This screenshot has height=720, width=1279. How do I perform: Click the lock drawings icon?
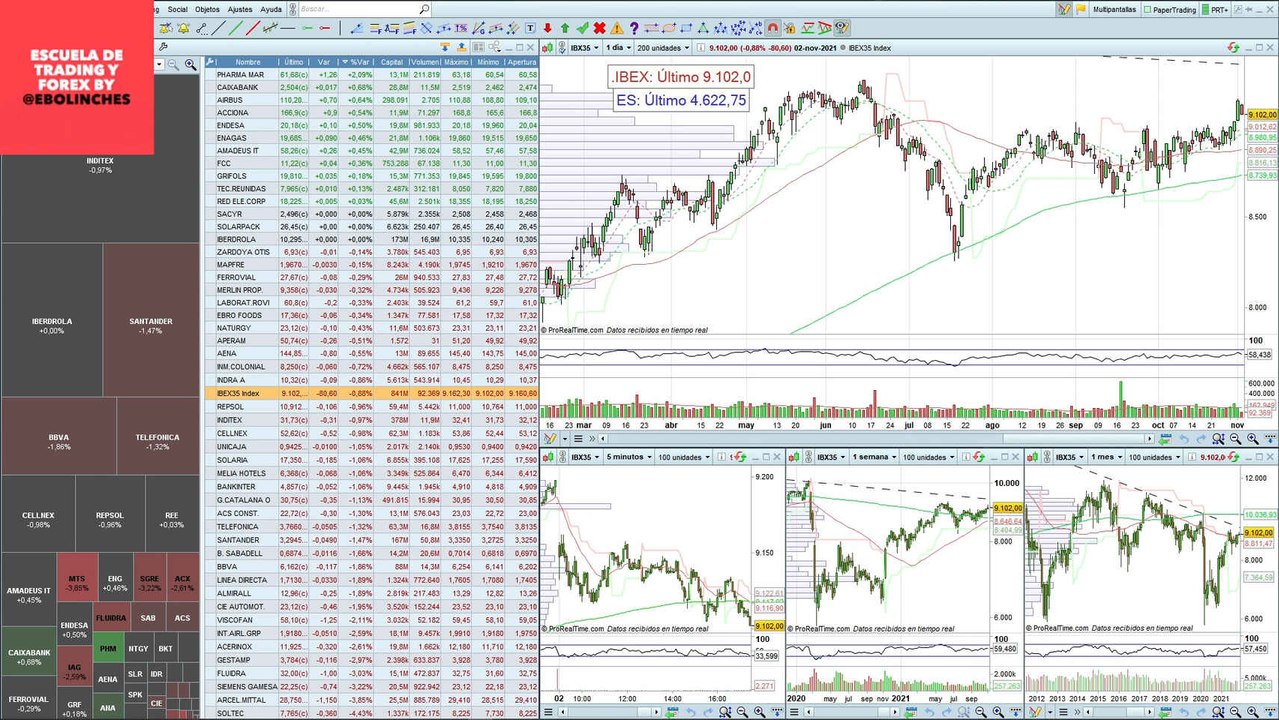[x=789, y=28]
